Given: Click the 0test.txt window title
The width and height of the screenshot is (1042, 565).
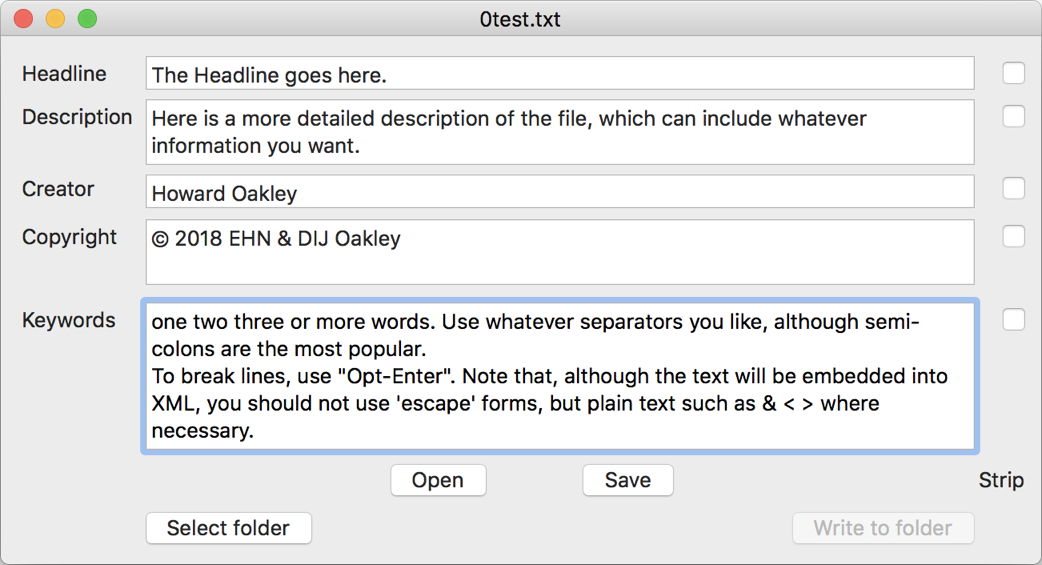Looking at the screenshot, I should tap(521, 18).
